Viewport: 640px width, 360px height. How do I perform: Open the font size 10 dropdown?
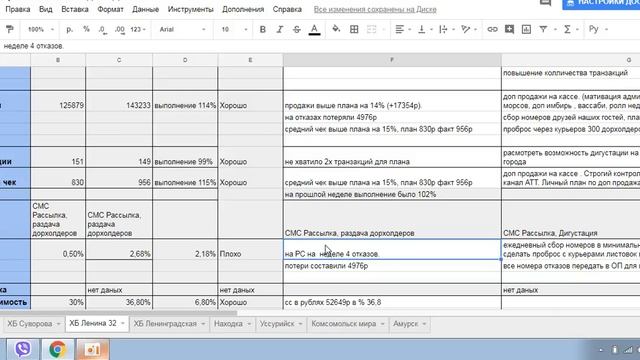pos(234,29)
